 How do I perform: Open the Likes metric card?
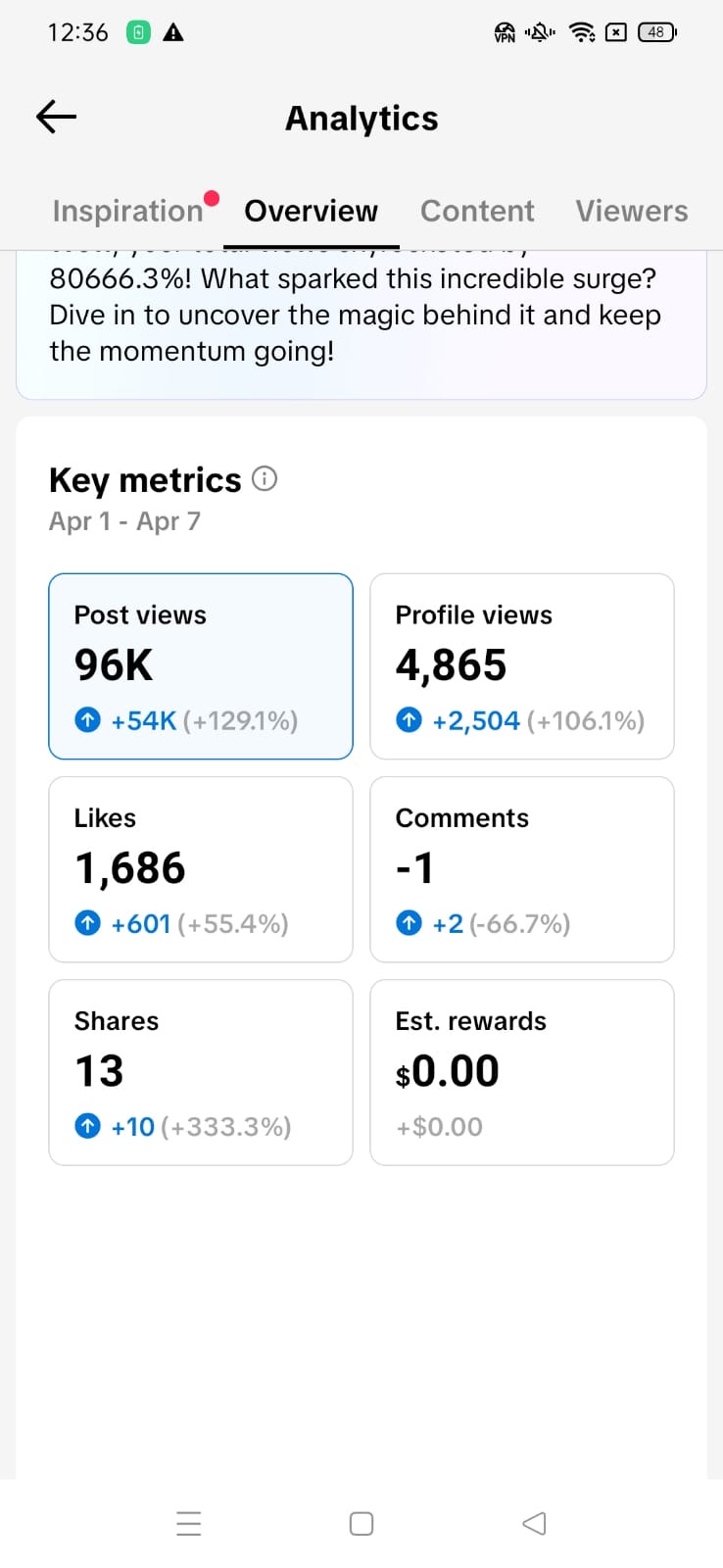(x=201, y=869)
